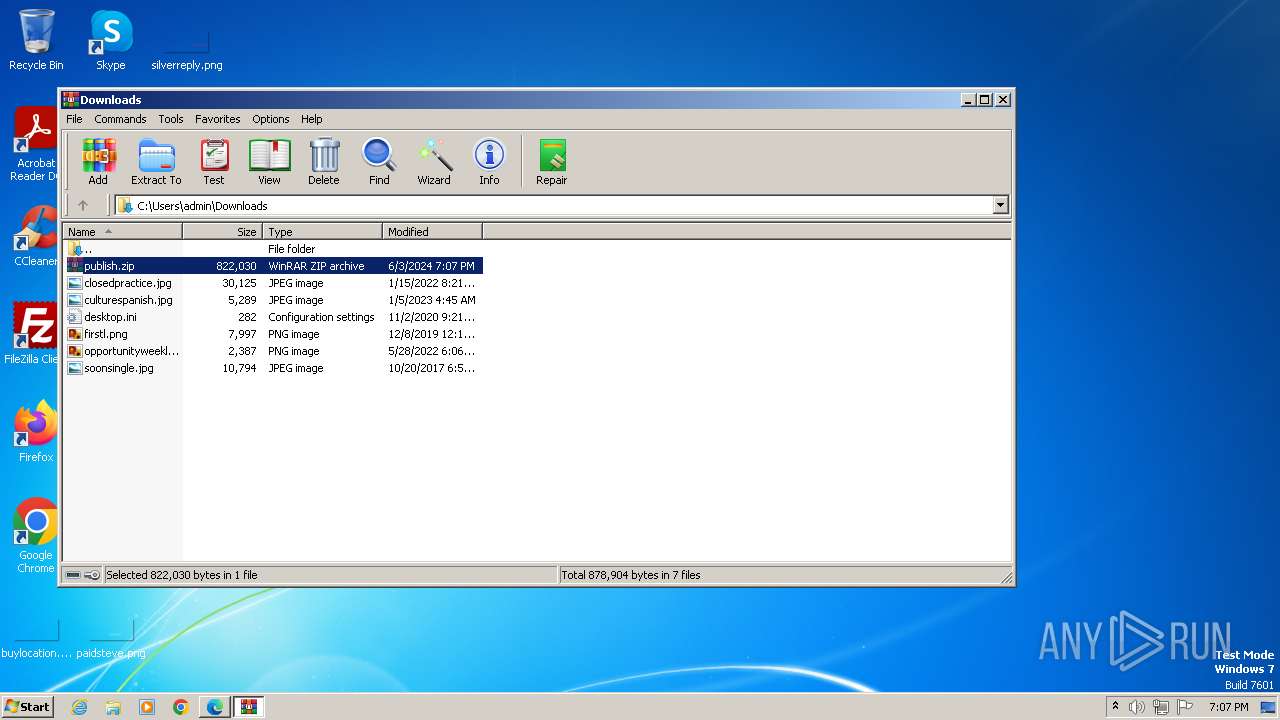Viewport: 1280px width, 720px height.
Task: Open Google Chrome desktop shortcut
Action: coord(36,536)
